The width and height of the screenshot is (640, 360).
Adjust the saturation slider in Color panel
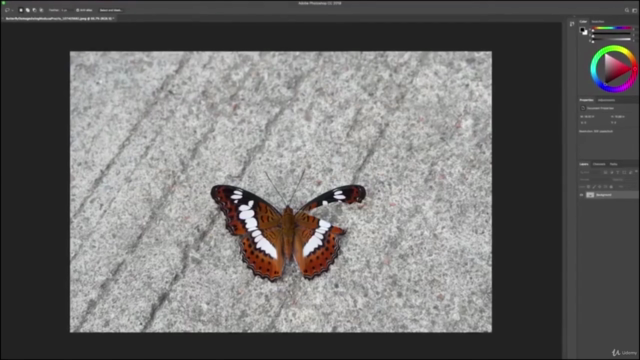pyautogui.click(x=611, y=33)
